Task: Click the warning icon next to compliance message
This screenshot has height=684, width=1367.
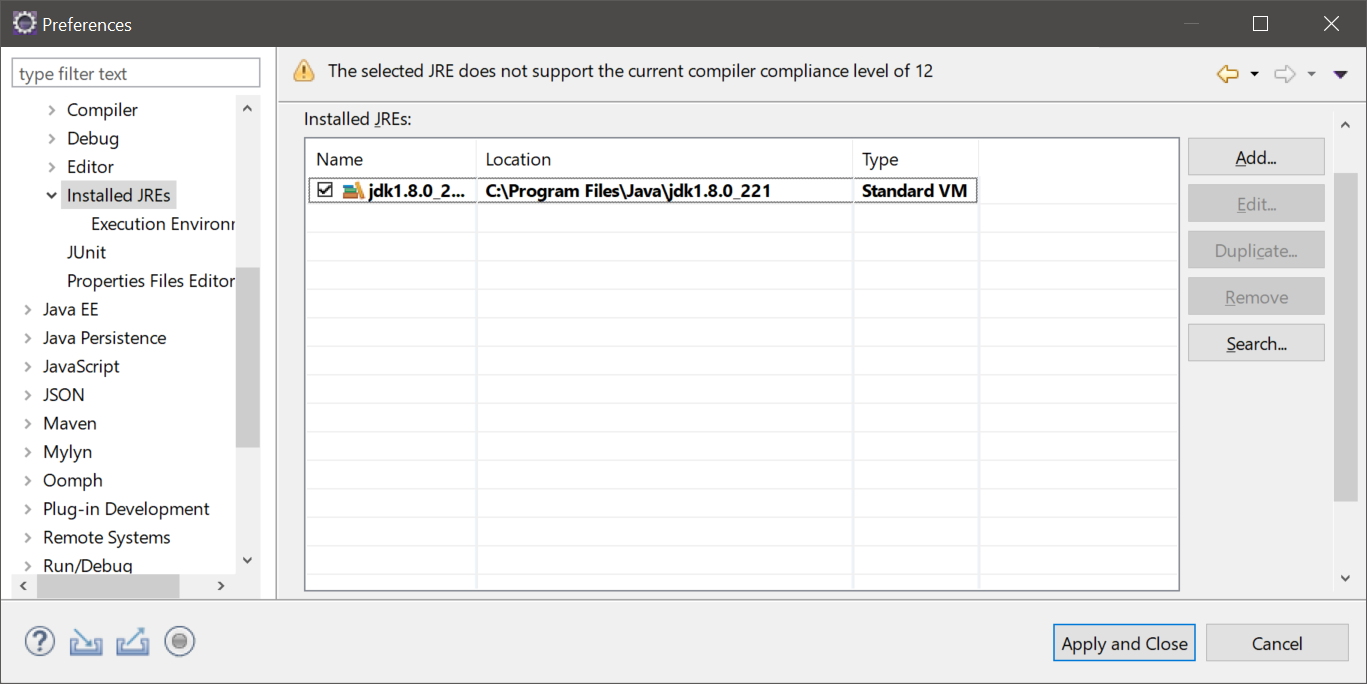Action: 303,71
